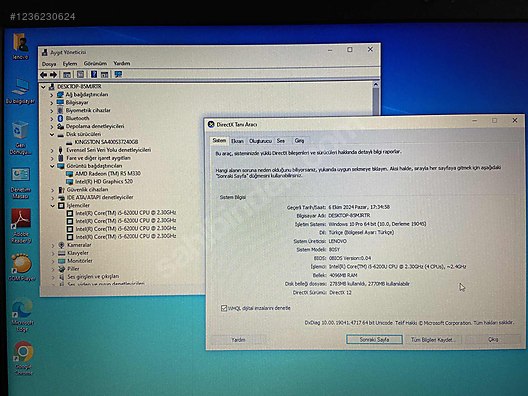Open Görünüm menu in Device Manager
Screen dimensions: 528x396
click(x=95, y=63)
